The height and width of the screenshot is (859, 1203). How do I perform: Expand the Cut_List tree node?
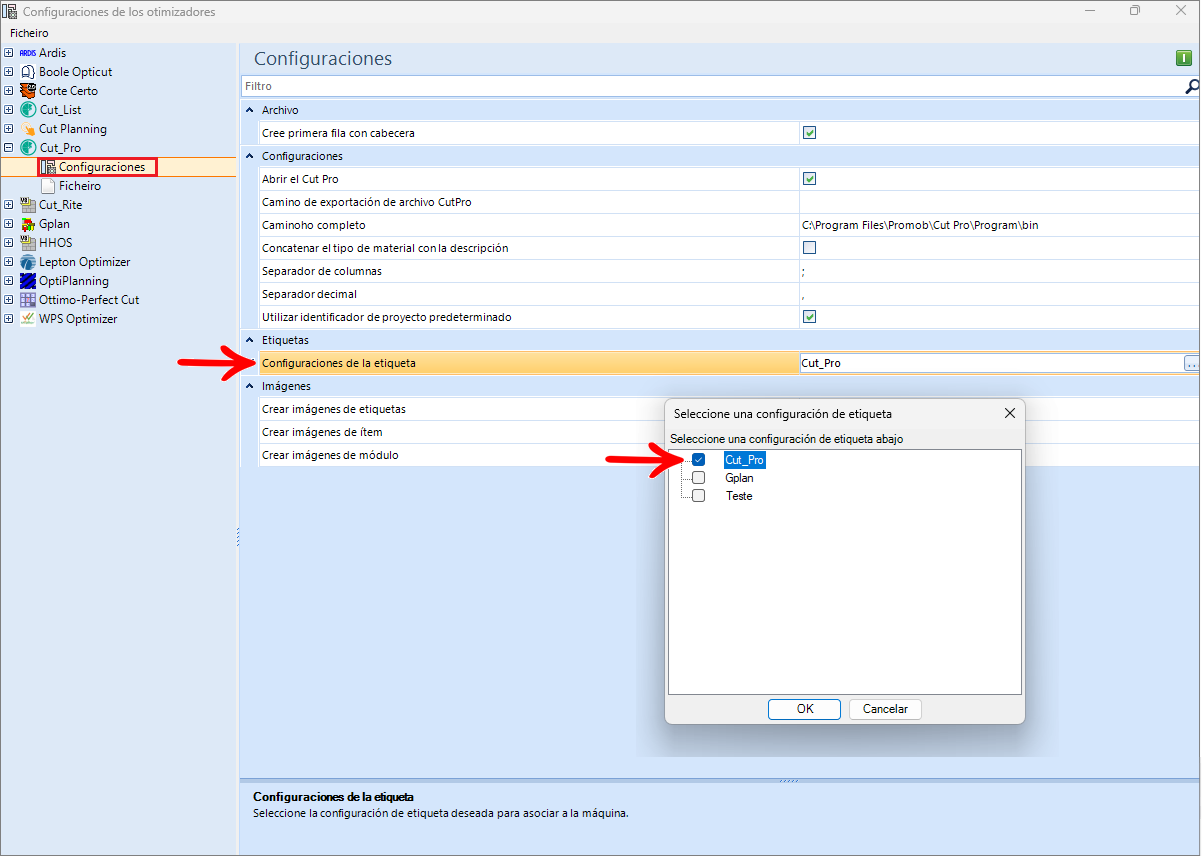[9, 110]
